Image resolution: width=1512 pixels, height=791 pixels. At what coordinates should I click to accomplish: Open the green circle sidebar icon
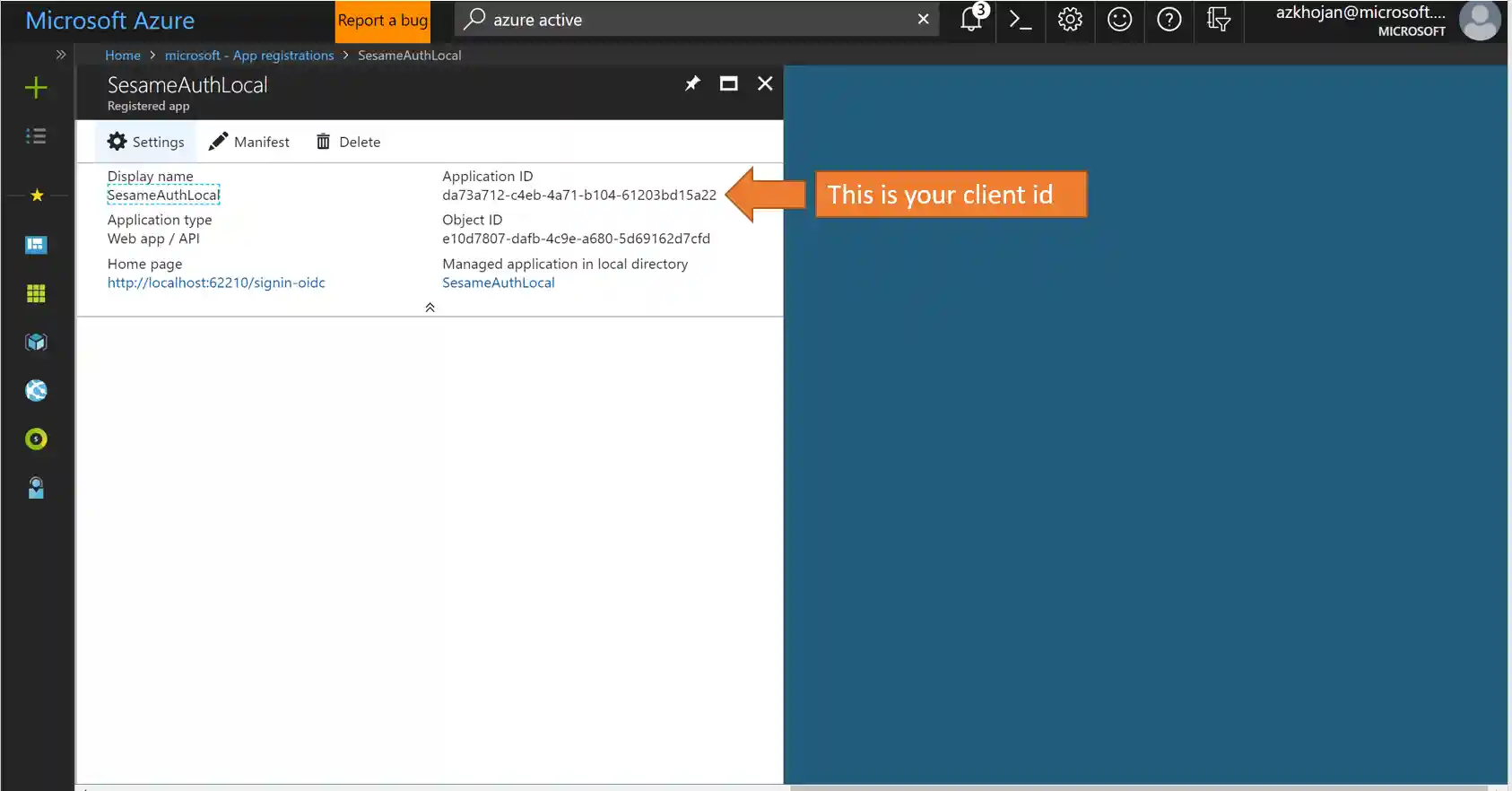(36, 439)
